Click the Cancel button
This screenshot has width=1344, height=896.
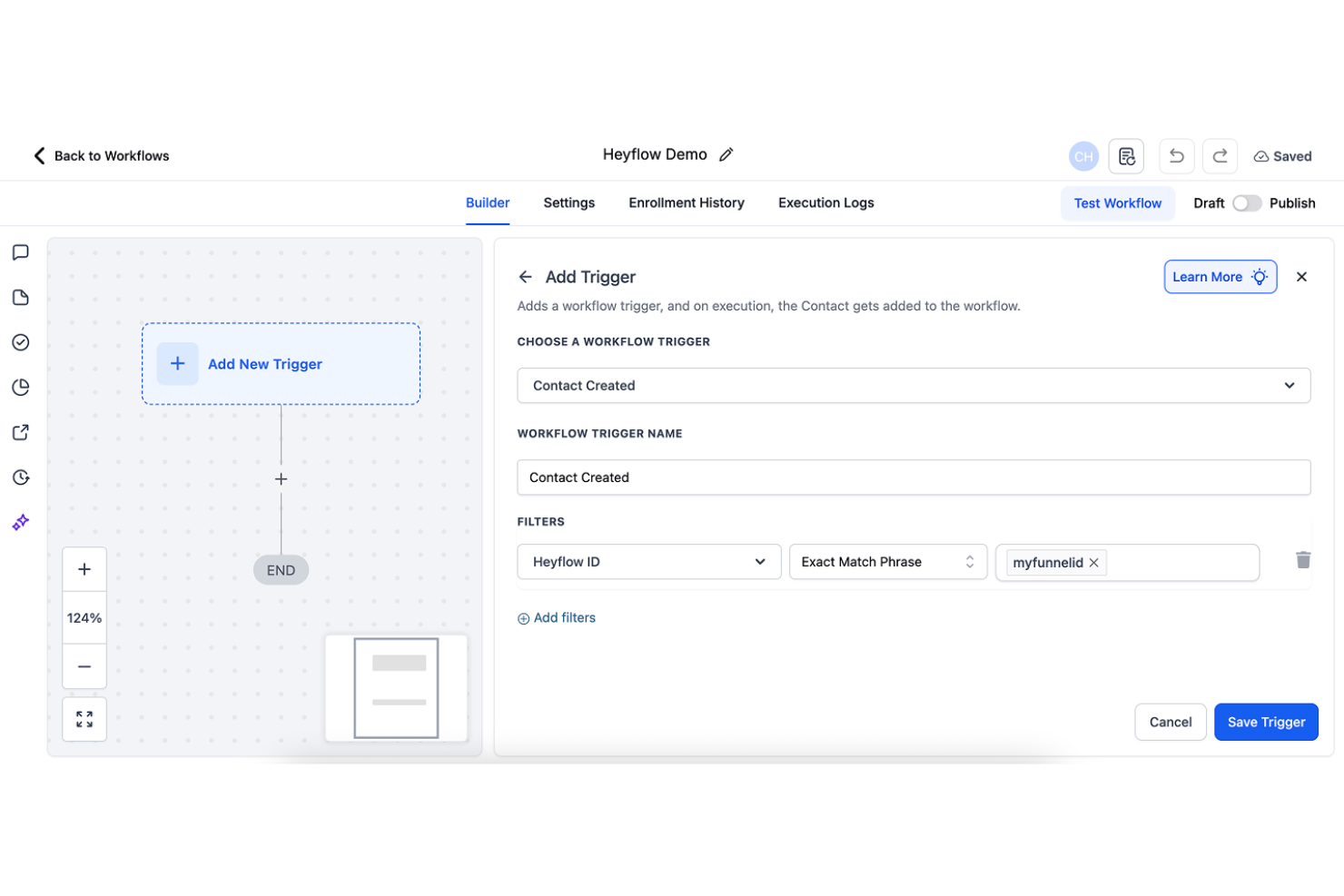(x=1171, y=723)
